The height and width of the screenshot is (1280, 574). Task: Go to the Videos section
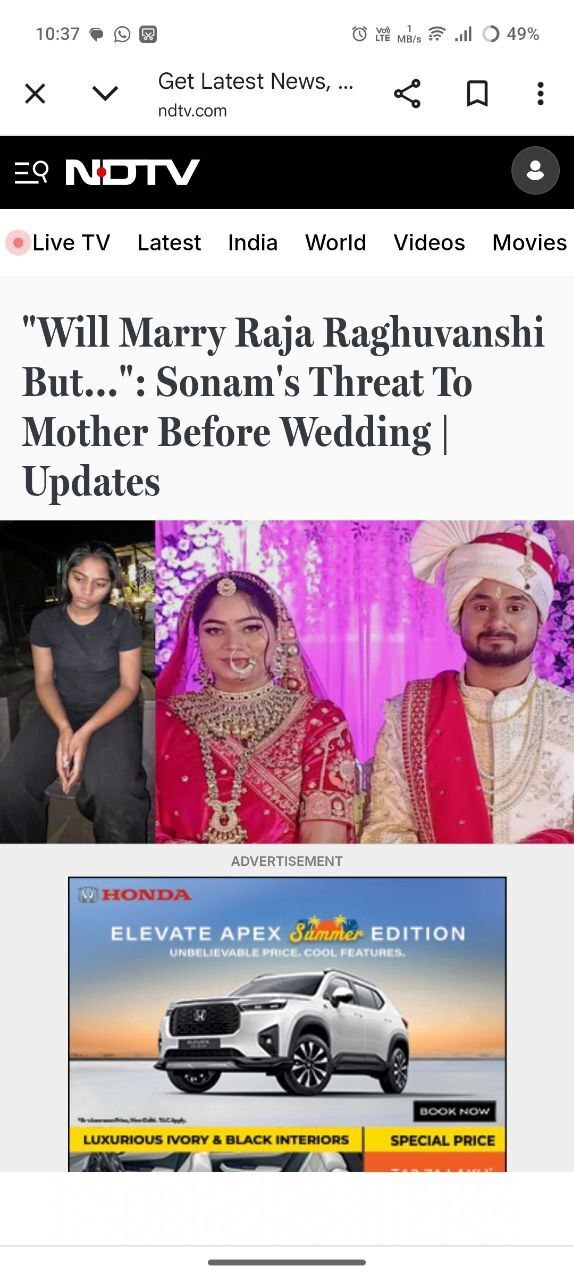[x=429, y=242]
